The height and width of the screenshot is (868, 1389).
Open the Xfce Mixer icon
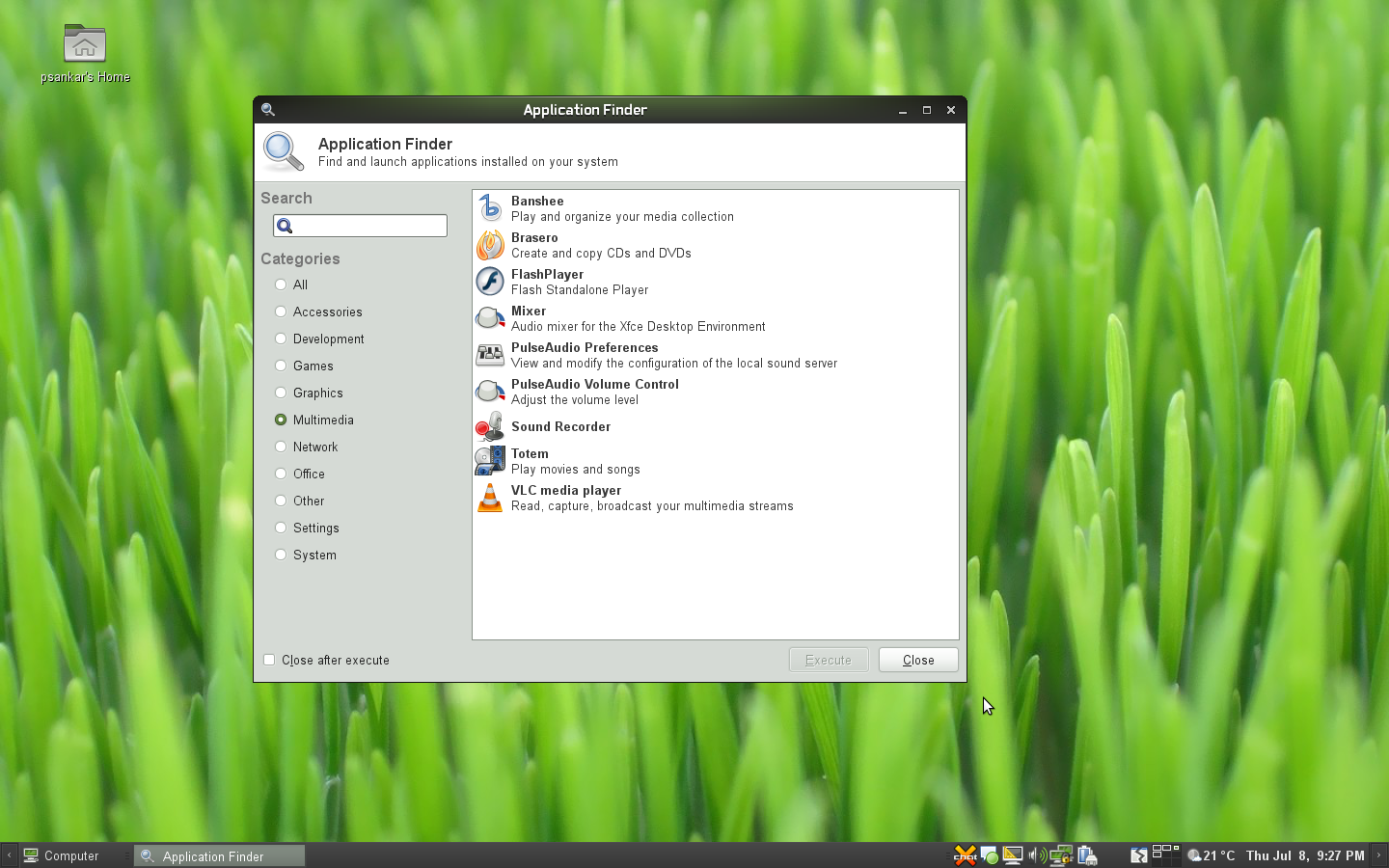pos(489,317)
